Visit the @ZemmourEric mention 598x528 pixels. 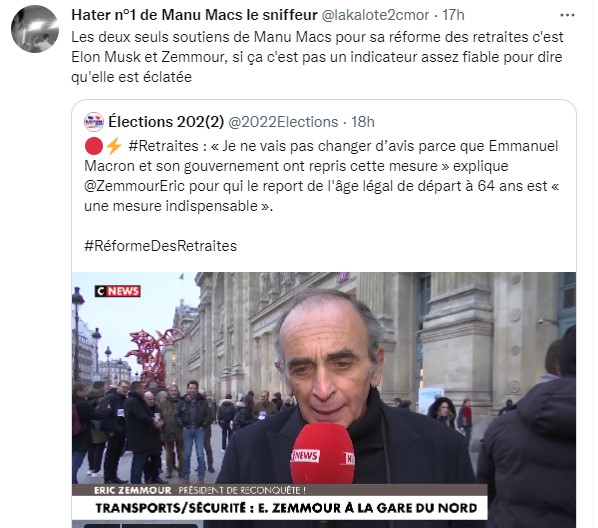click(x=134, y=186)
